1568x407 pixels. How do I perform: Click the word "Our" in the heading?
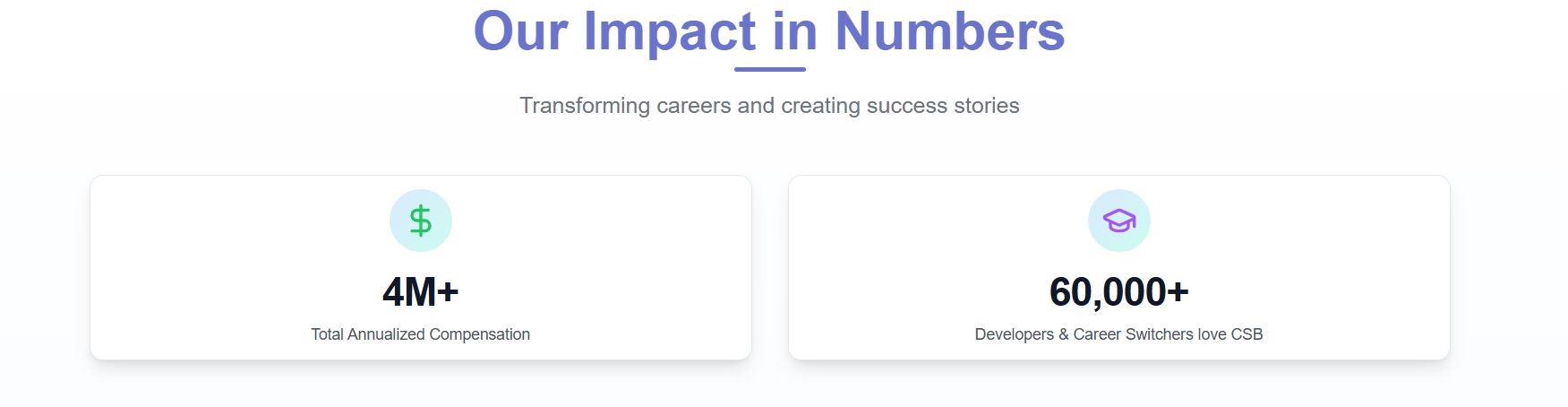tap(520, 31)
